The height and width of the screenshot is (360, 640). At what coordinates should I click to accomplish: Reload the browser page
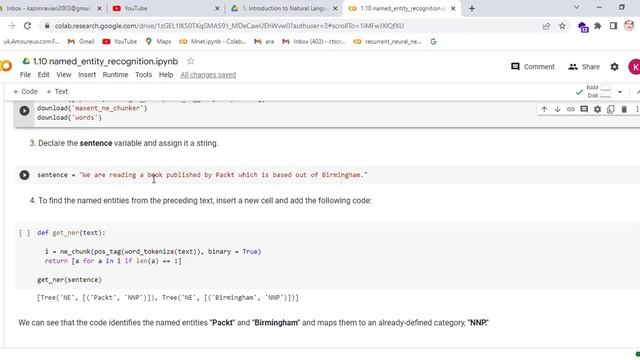pyautogui.click(x=27, y=26)
